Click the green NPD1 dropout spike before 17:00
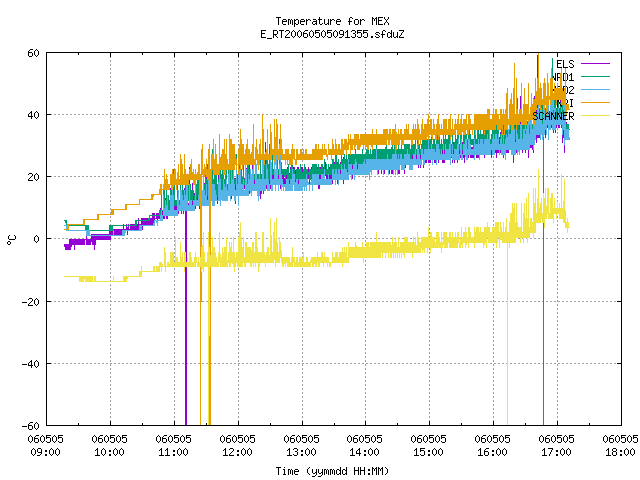 point(544,282)
